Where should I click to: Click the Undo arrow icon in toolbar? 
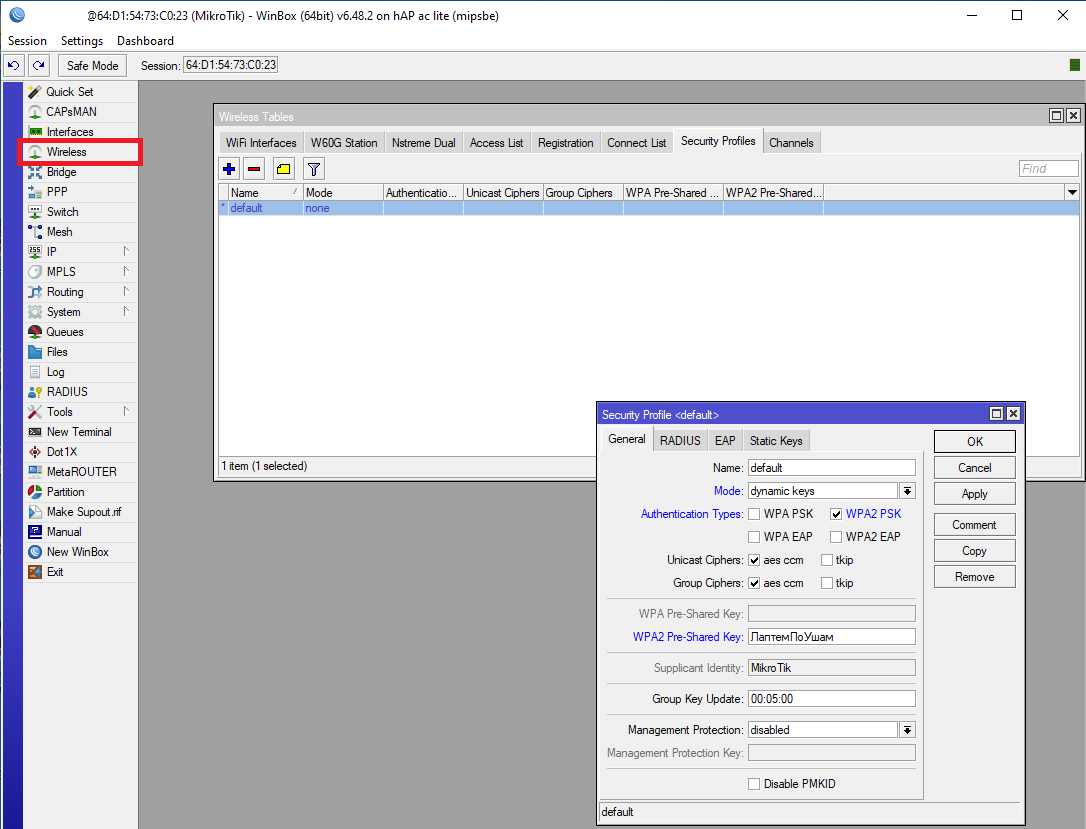pos(14,66)
